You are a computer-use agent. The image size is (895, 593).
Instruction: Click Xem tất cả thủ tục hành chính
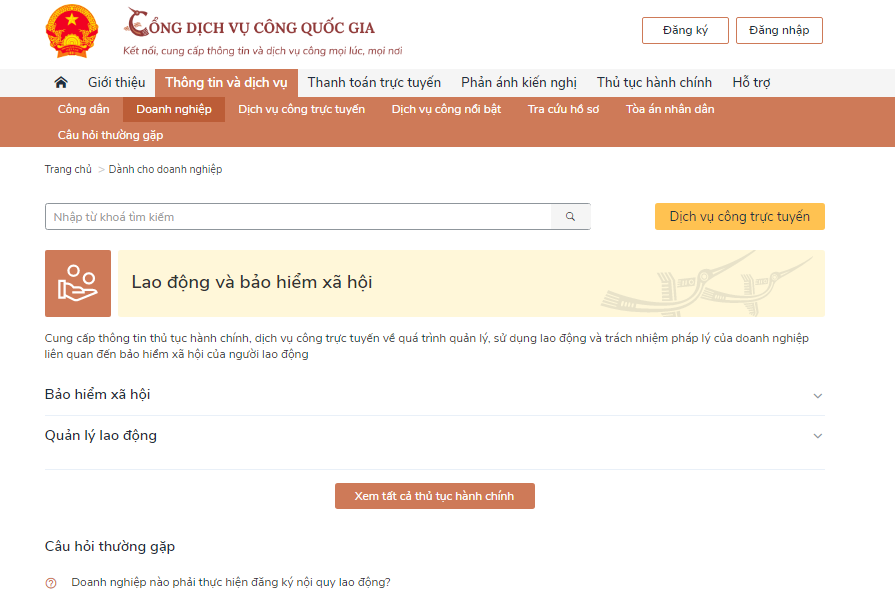pos(434,496)
